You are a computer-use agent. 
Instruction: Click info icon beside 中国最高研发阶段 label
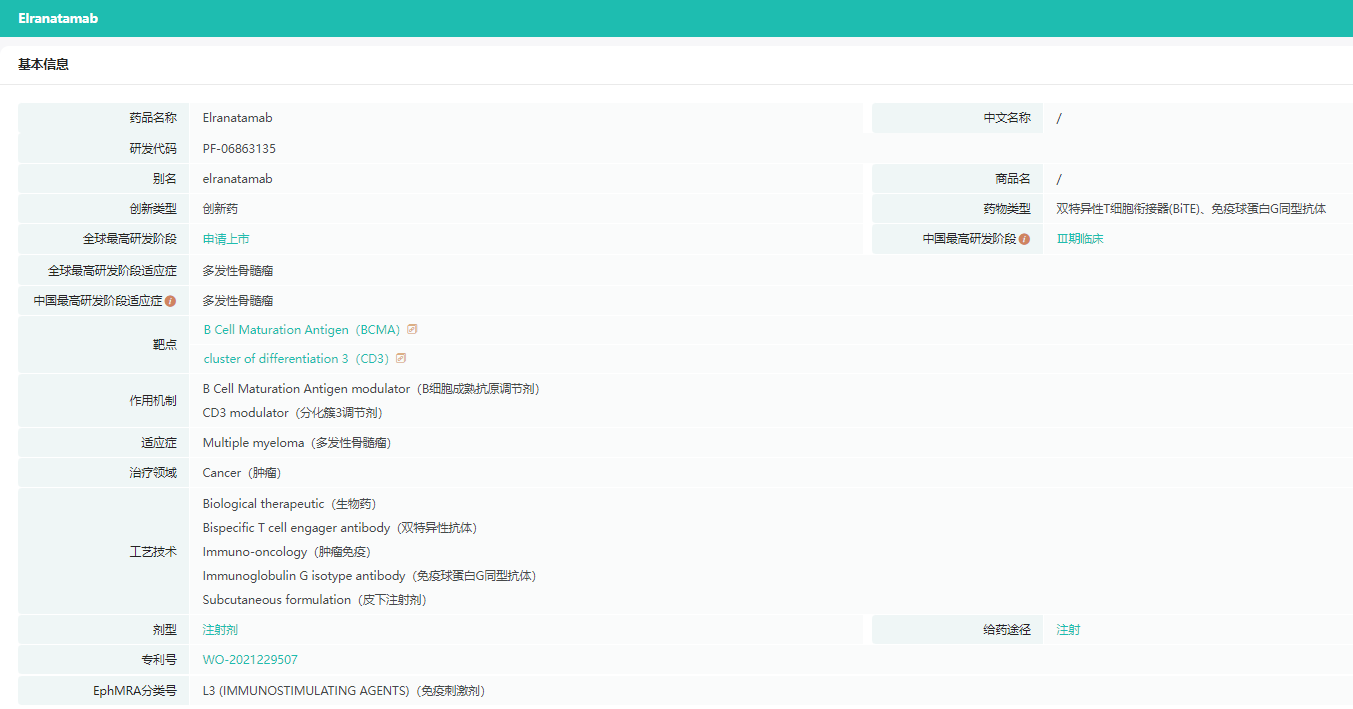tap(1024, 239)
